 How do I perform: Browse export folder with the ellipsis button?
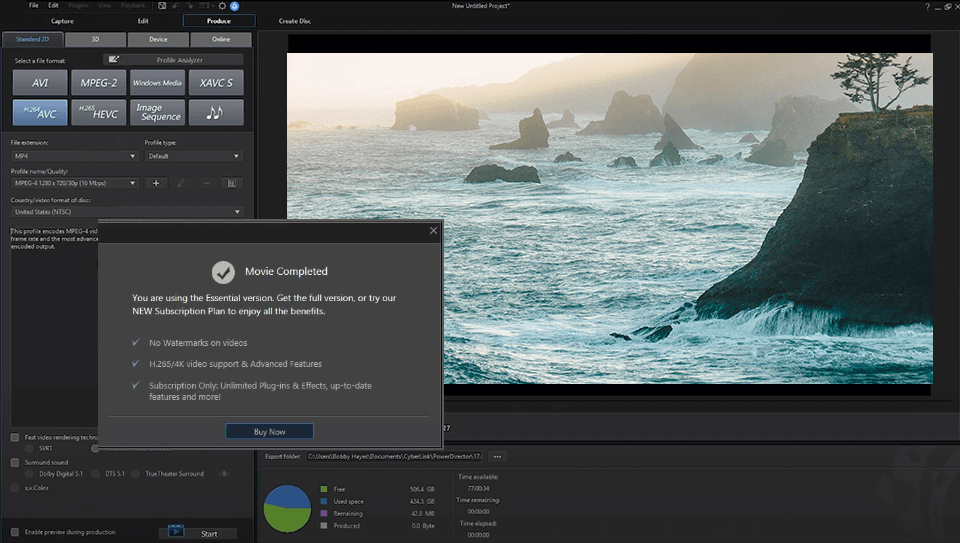click(x=497, y=456)
